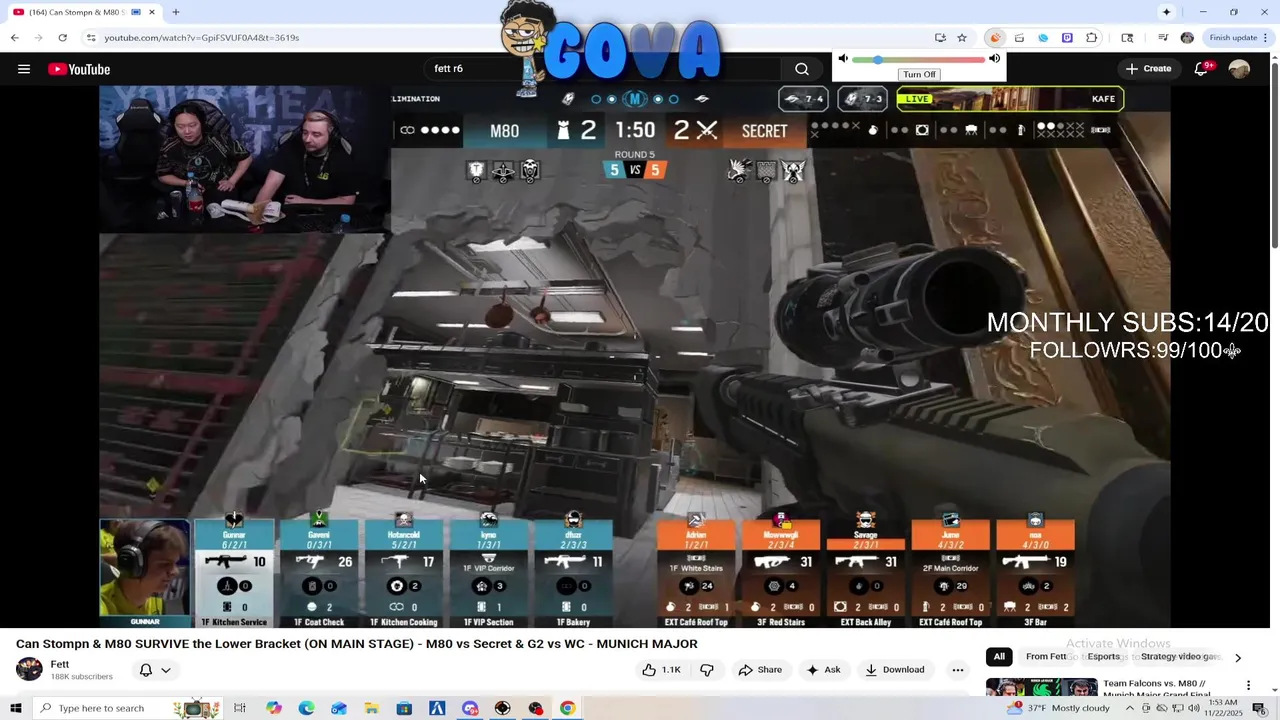Viewport: 1280px width, 720px height.
Task: Open 'Team Falcons vs. M80' video title
Action: pyautogui.click(x=1155, y=689)
